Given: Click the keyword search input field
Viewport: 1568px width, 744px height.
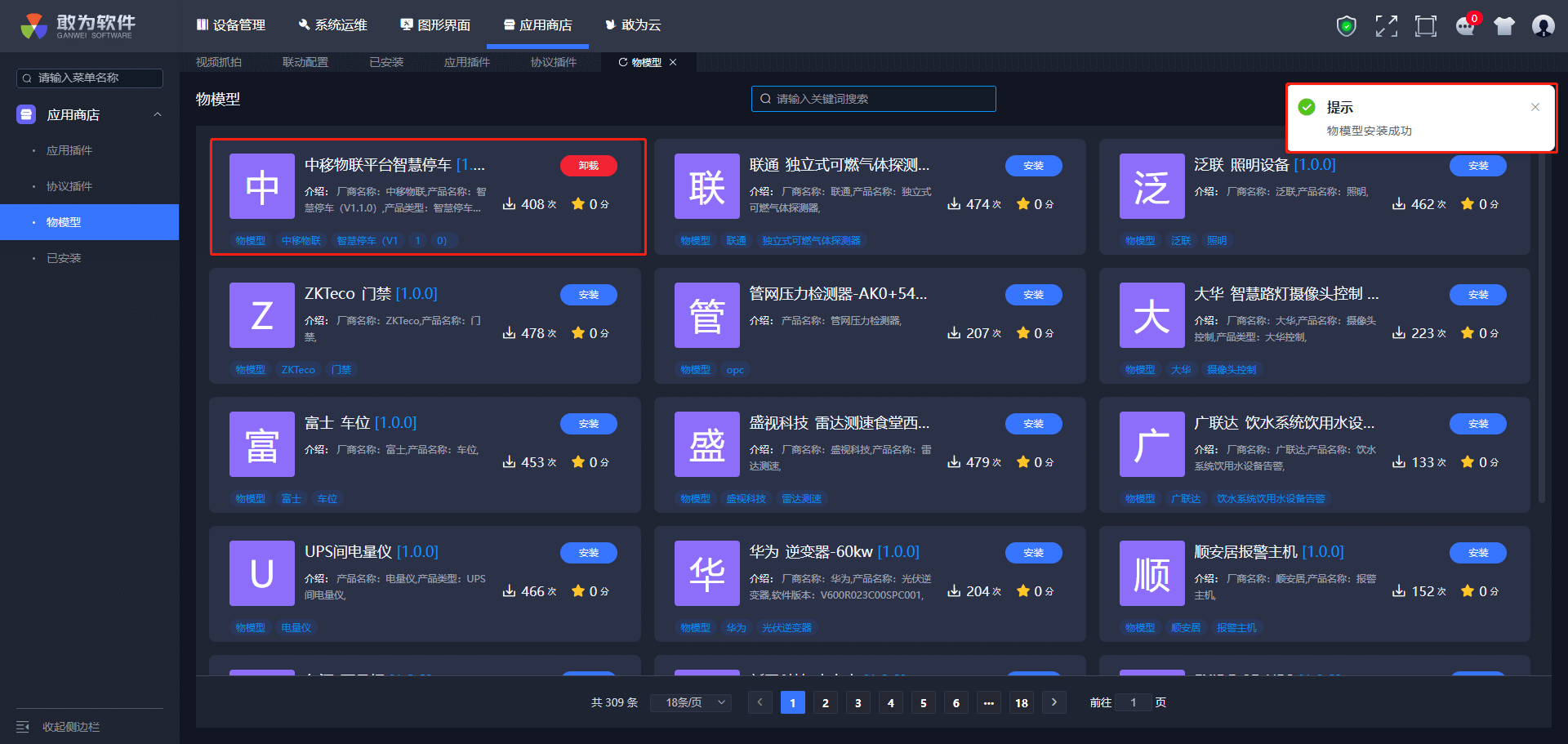Looking at the screenshot, I should (874, 99).
